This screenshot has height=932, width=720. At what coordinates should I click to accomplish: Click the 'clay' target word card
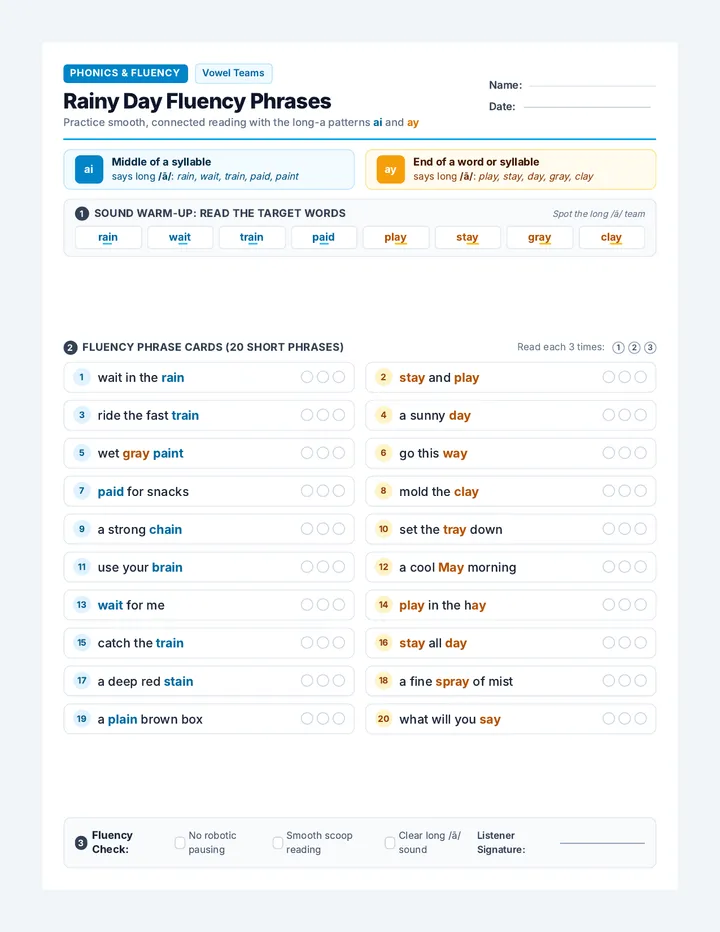pyautogui.click(x=611, y=237)
